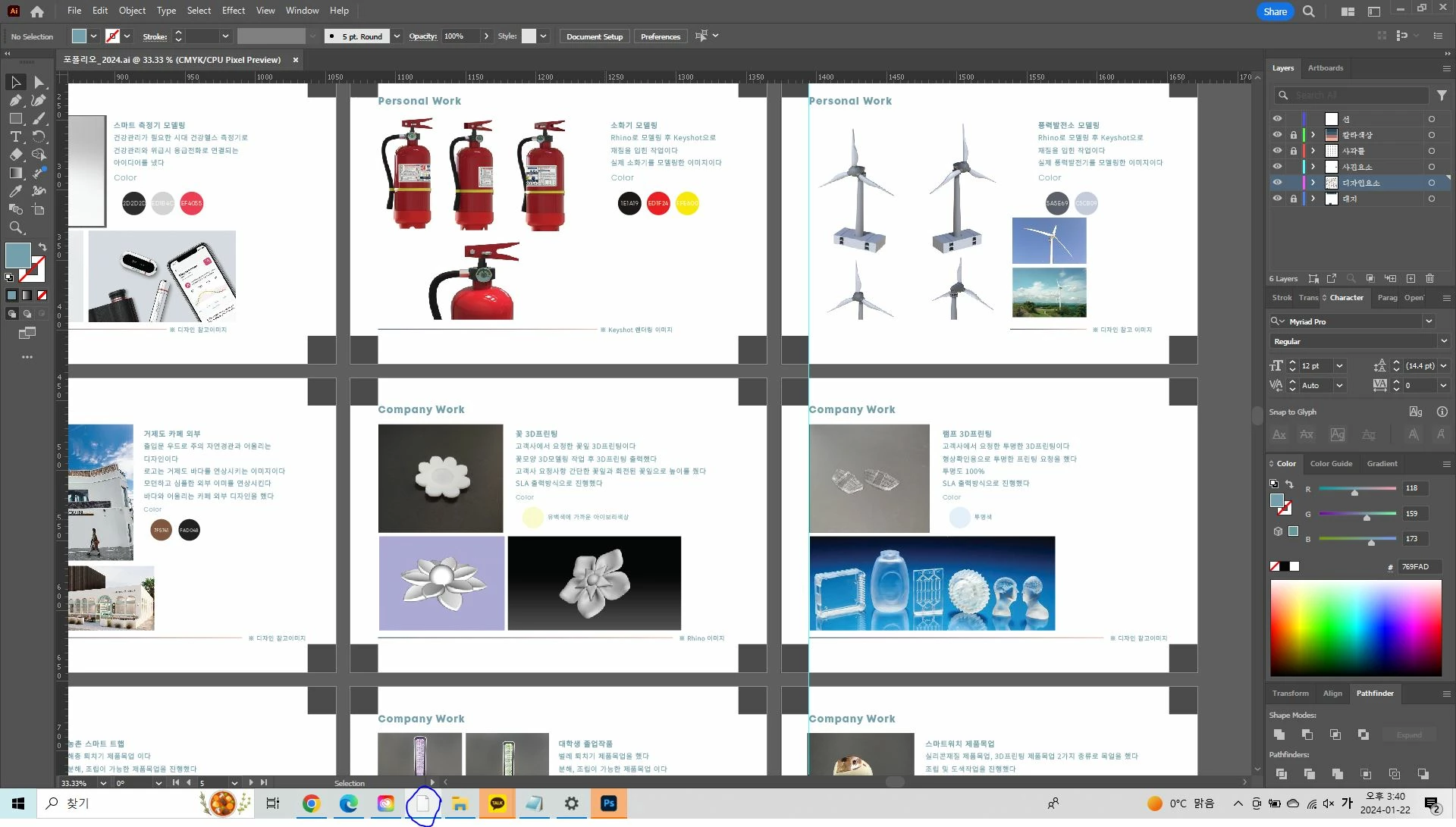Select the Pen tool

point(16,100)
